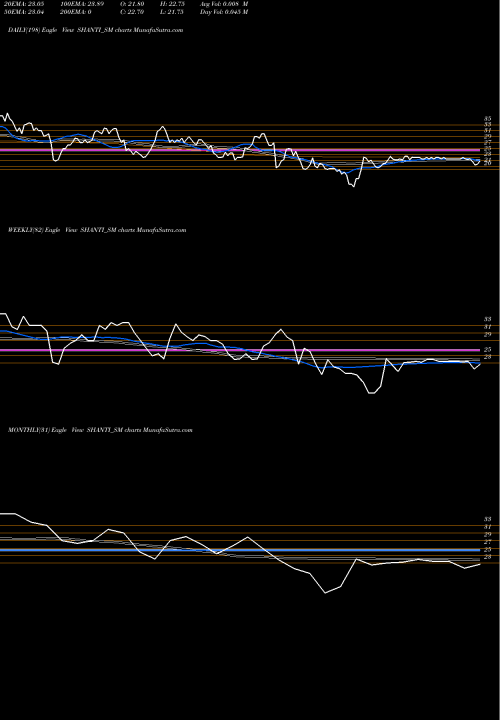Click the 31 label on weekly chart axis
500x720 pixels.
(x=487, y=327)
